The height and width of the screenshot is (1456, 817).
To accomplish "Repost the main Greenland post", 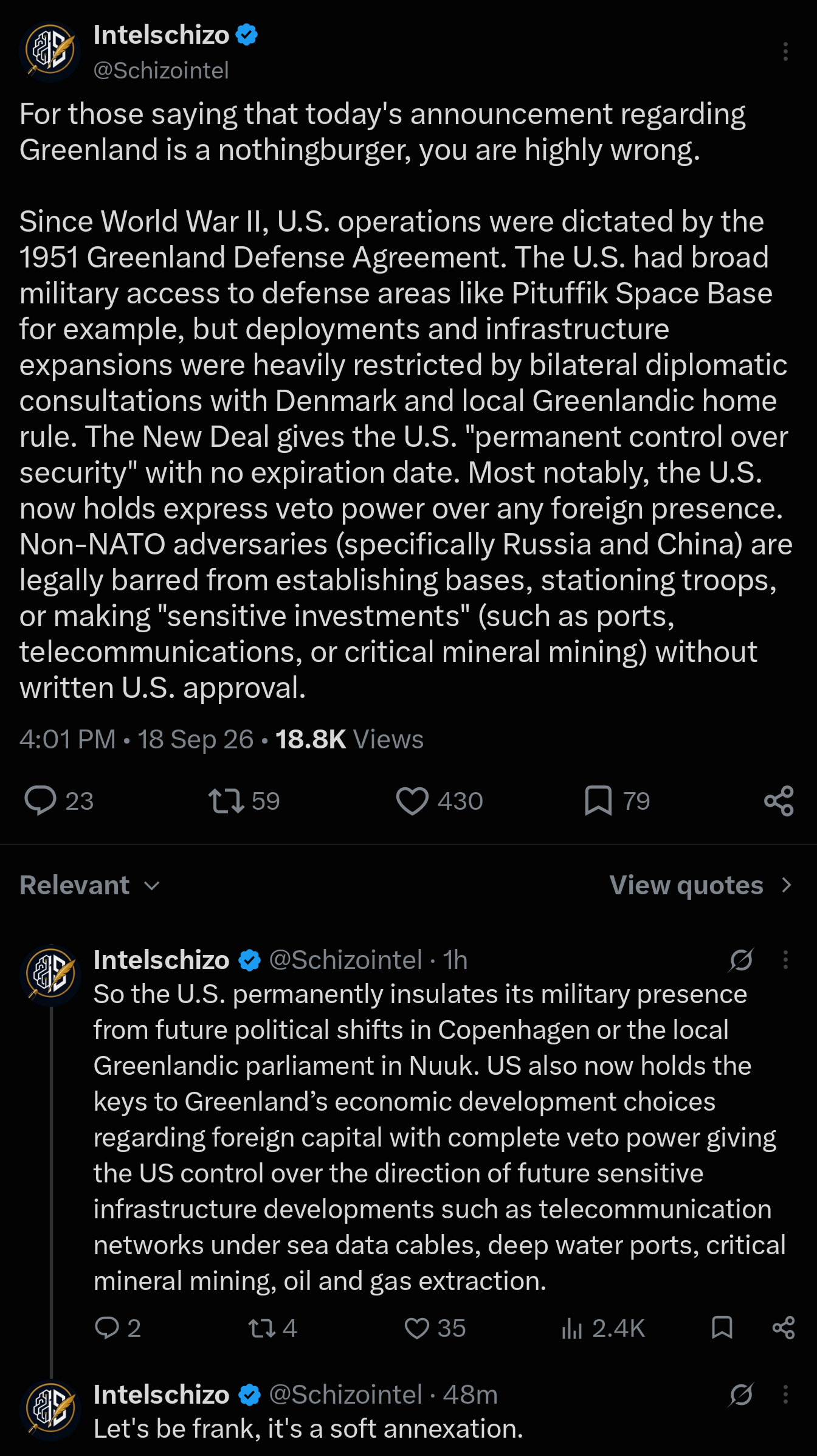I will [226, 801].
